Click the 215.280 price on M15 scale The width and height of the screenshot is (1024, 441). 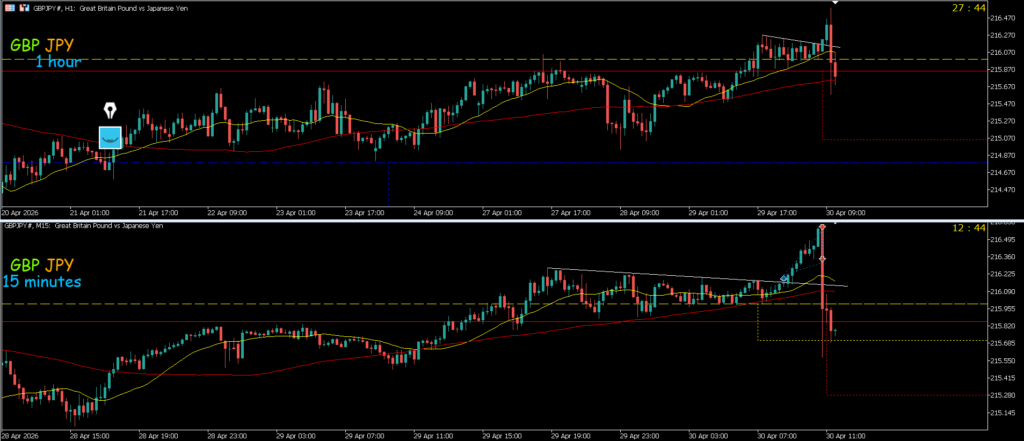1001,395
